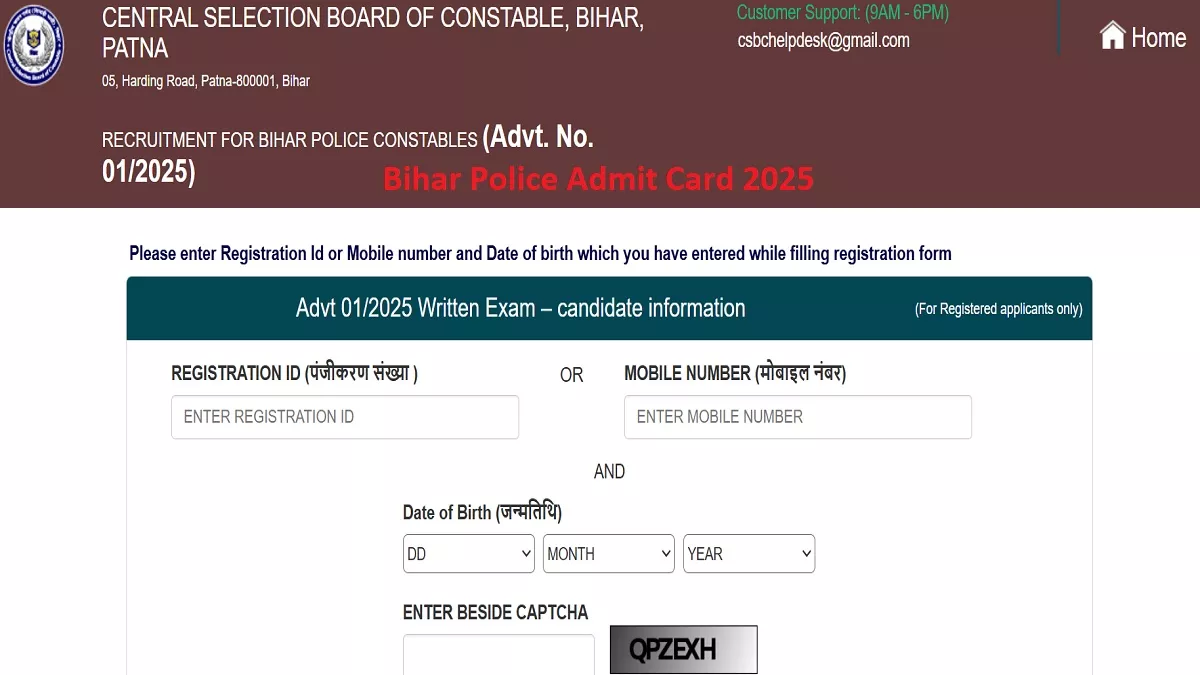Click the csbchelpdesk@gmail.com email address
Screen dimensions: 1200x675
tap(823, 40)
